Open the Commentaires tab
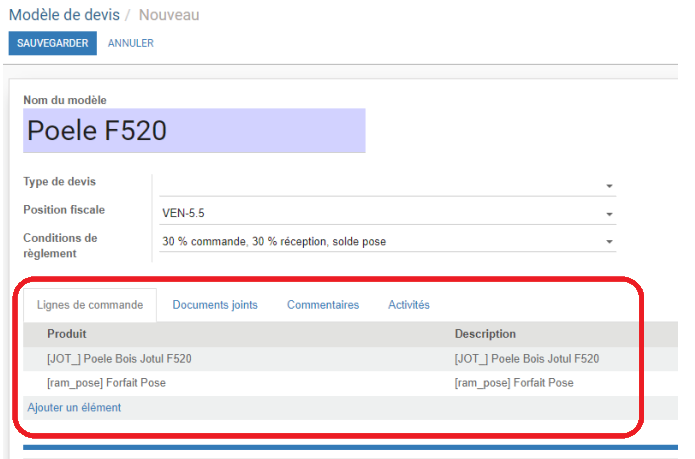Screen dimensions: 695x459 pos(323,305)
